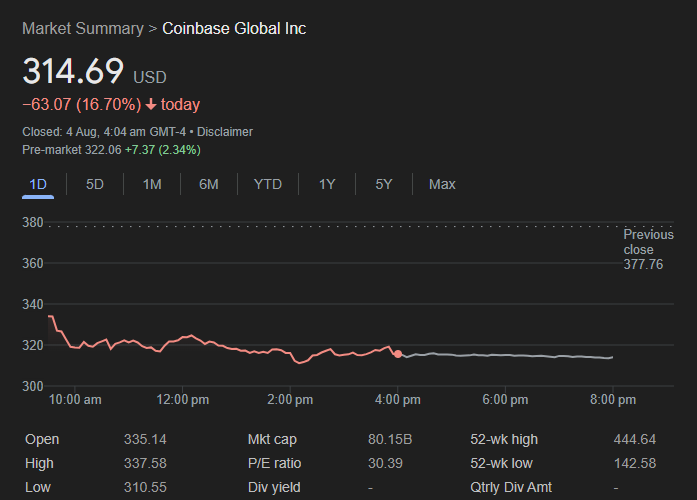Screen dimensions: 697x500
Task: Open the 6M chart view
Action: click(209, 184)
